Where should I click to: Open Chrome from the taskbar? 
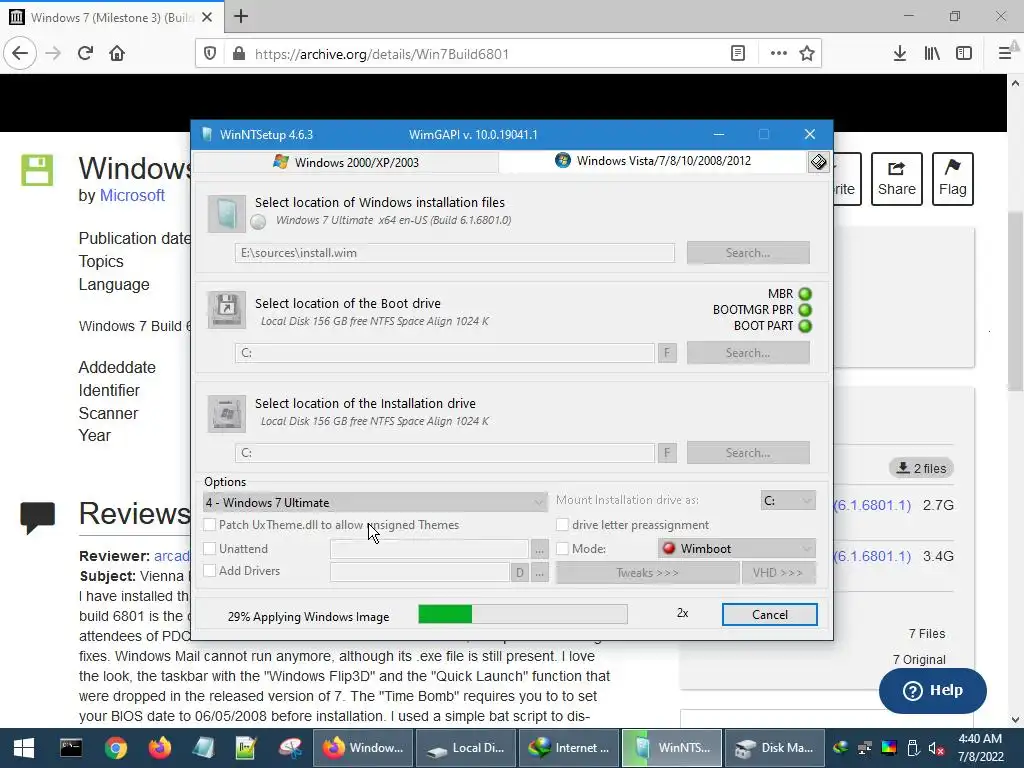(x=116, y=748)
